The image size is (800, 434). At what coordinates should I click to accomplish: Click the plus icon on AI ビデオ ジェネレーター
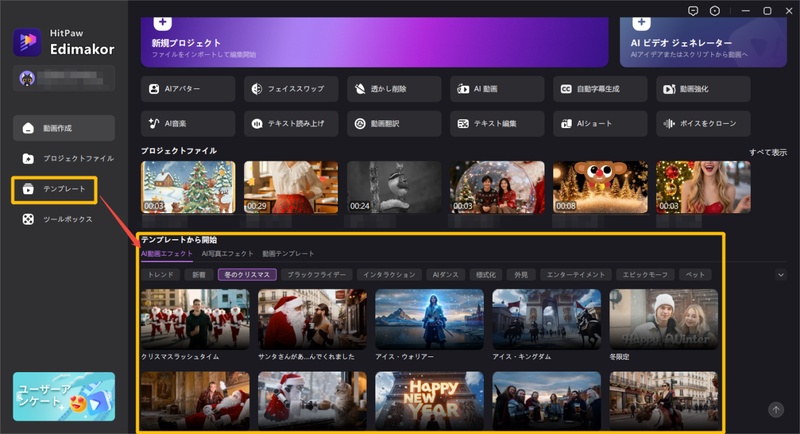[x=641, y=22]
